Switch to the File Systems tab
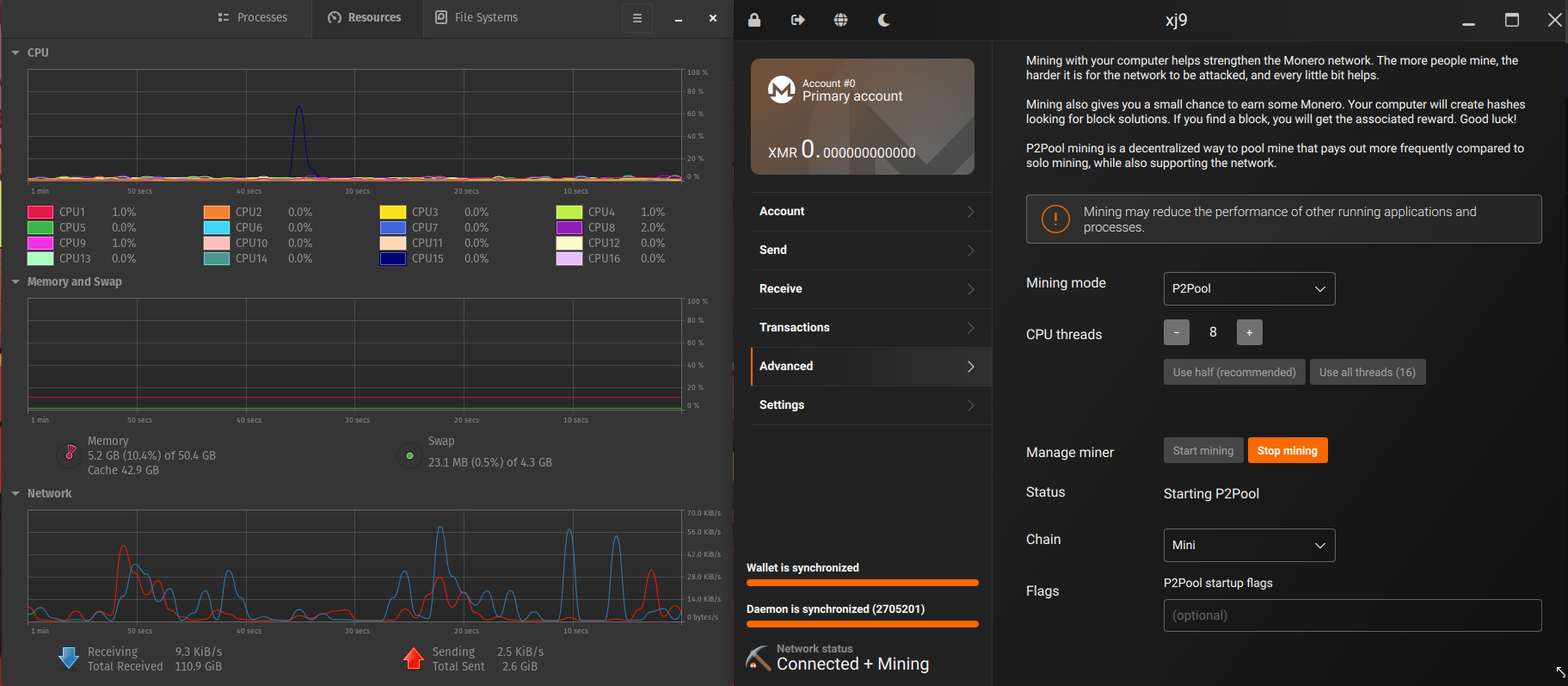The width and height of the screenshot is (1568, 686). [x=477, y=18]
